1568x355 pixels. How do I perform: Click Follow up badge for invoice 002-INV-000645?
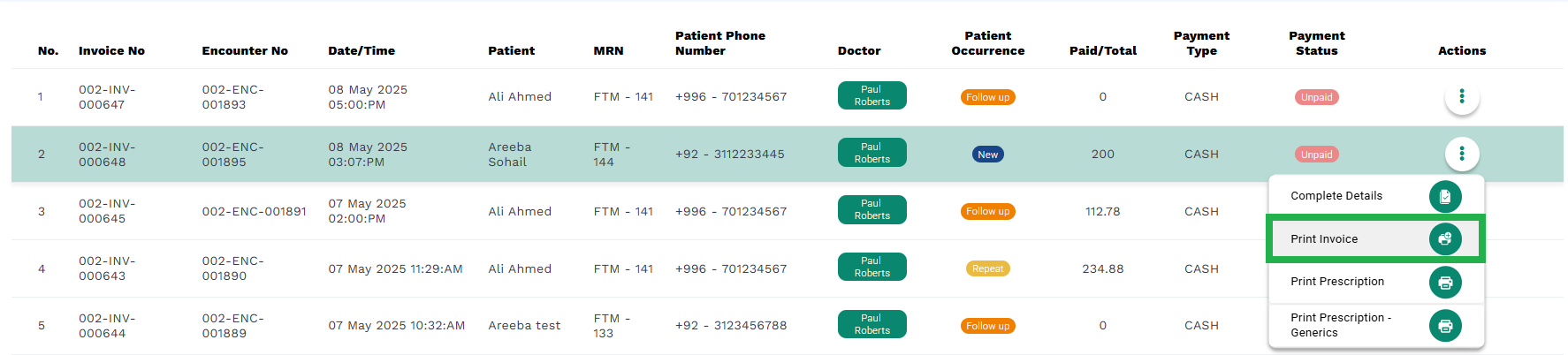(987, 211)
